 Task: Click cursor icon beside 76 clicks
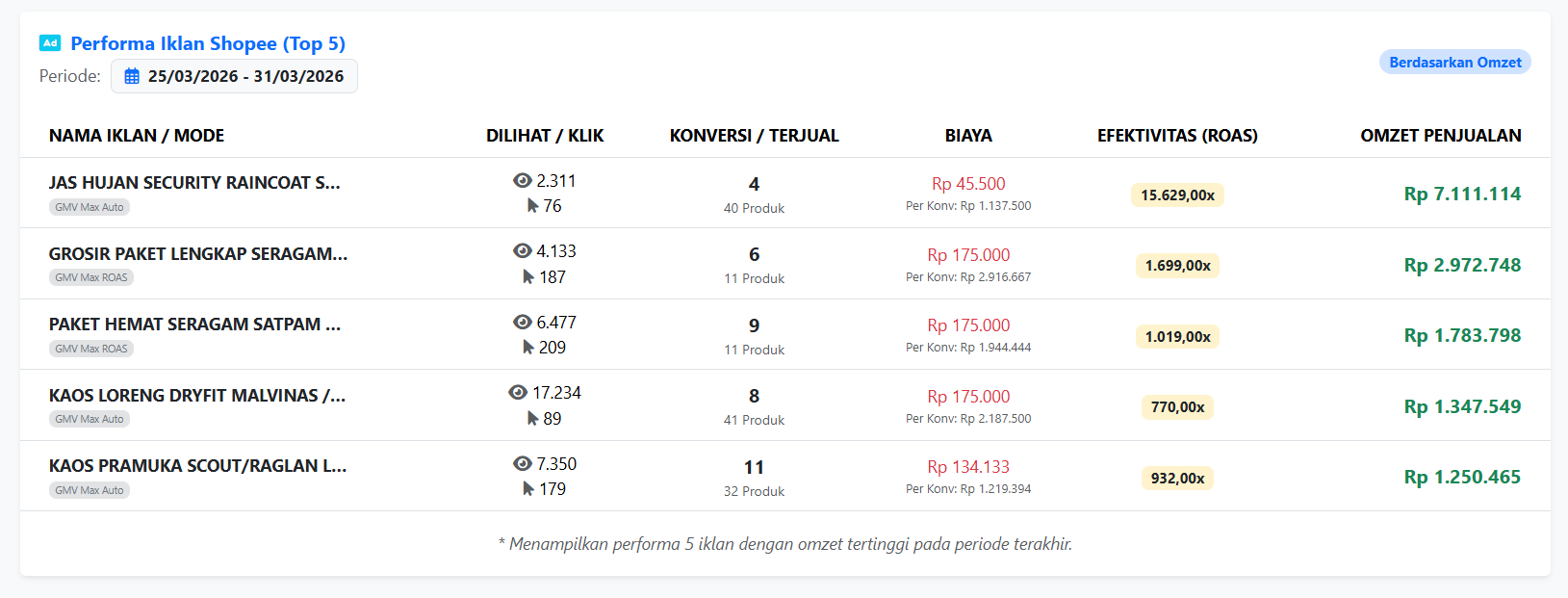coord(532,205)
